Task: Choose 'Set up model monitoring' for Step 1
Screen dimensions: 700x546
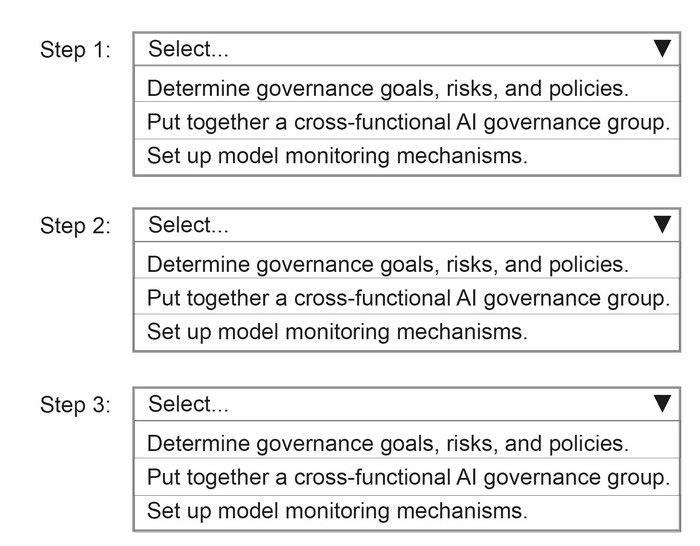Action: click(407, 157)
